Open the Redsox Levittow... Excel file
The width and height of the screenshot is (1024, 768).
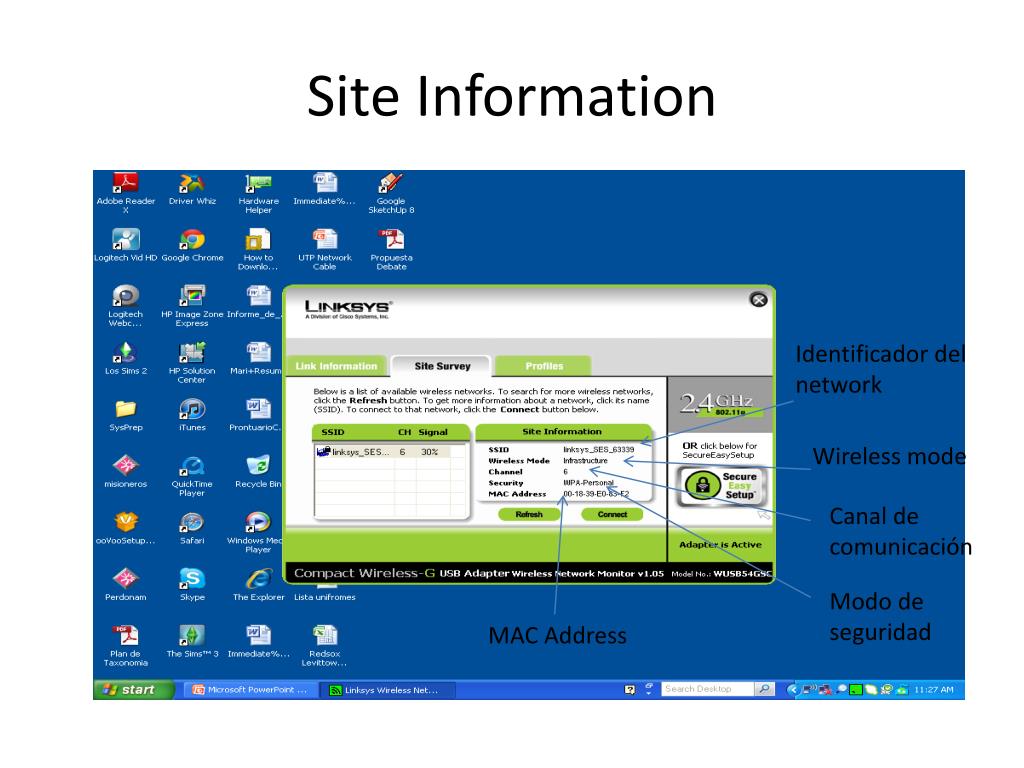click(325, 645)
